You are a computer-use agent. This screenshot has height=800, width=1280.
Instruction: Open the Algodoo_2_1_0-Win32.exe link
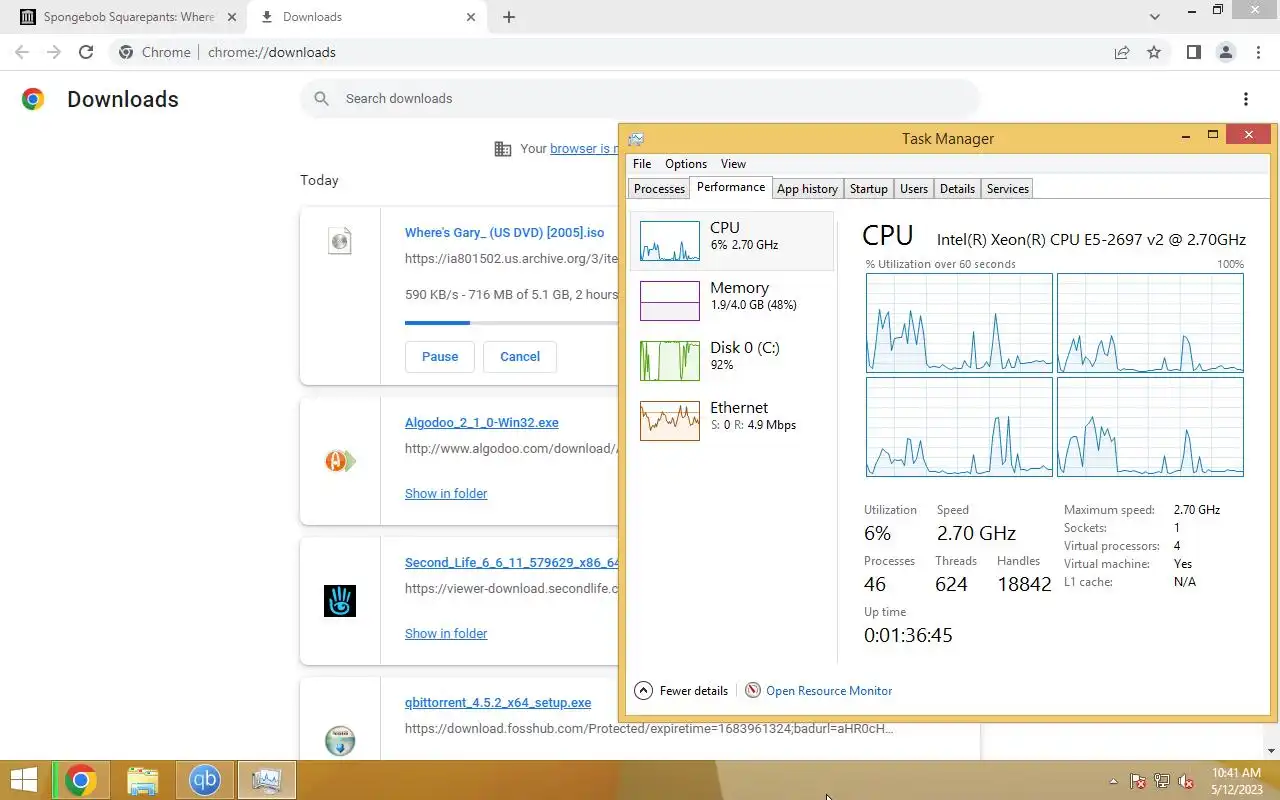coord(482,423)
